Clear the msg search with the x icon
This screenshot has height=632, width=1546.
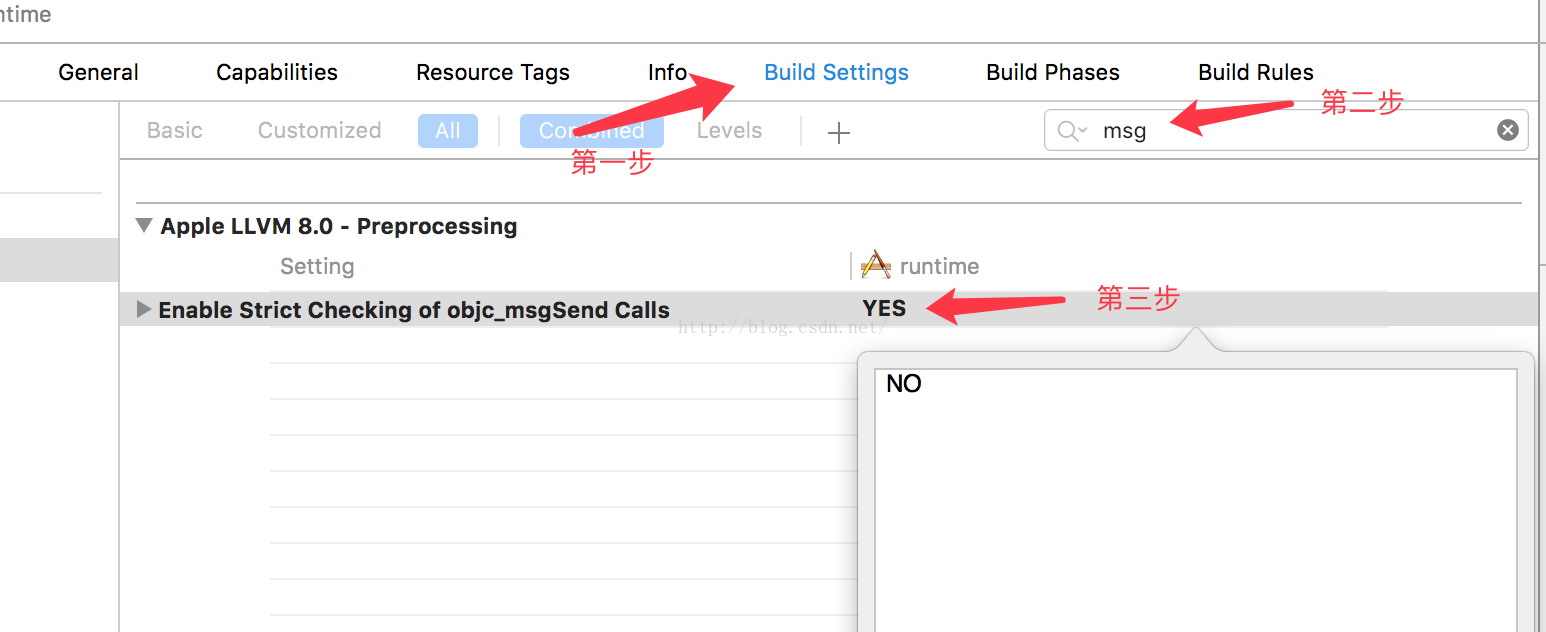click(1507, 130)
